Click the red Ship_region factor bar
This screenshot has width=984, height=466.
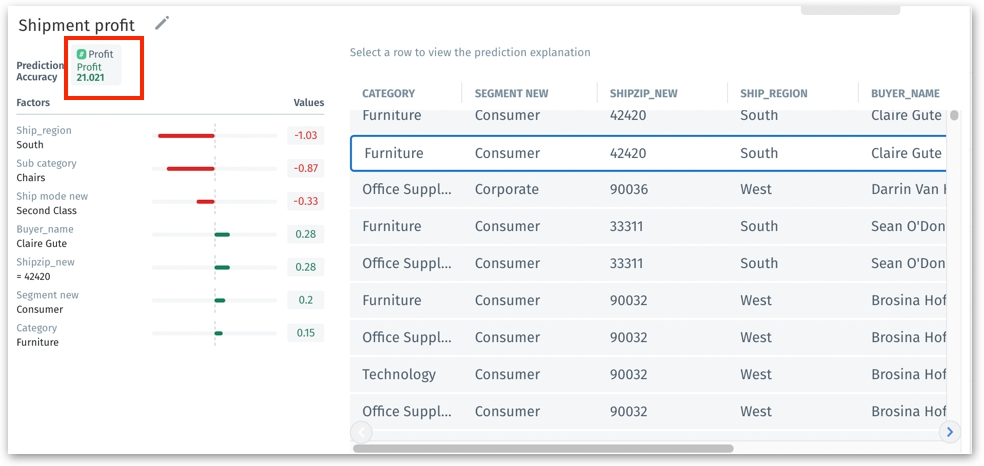coord(186,135)
